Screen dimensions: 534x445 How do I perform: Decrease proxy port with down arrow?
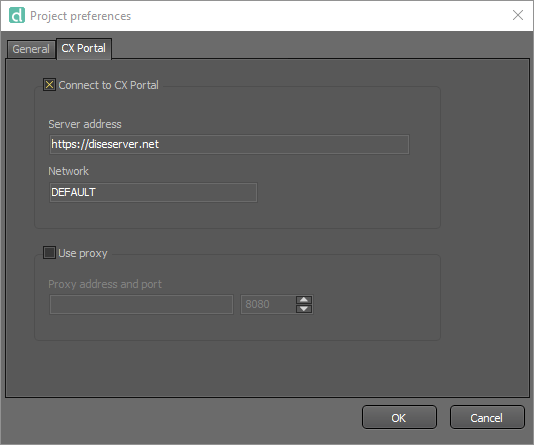click(x=304, y=309)
